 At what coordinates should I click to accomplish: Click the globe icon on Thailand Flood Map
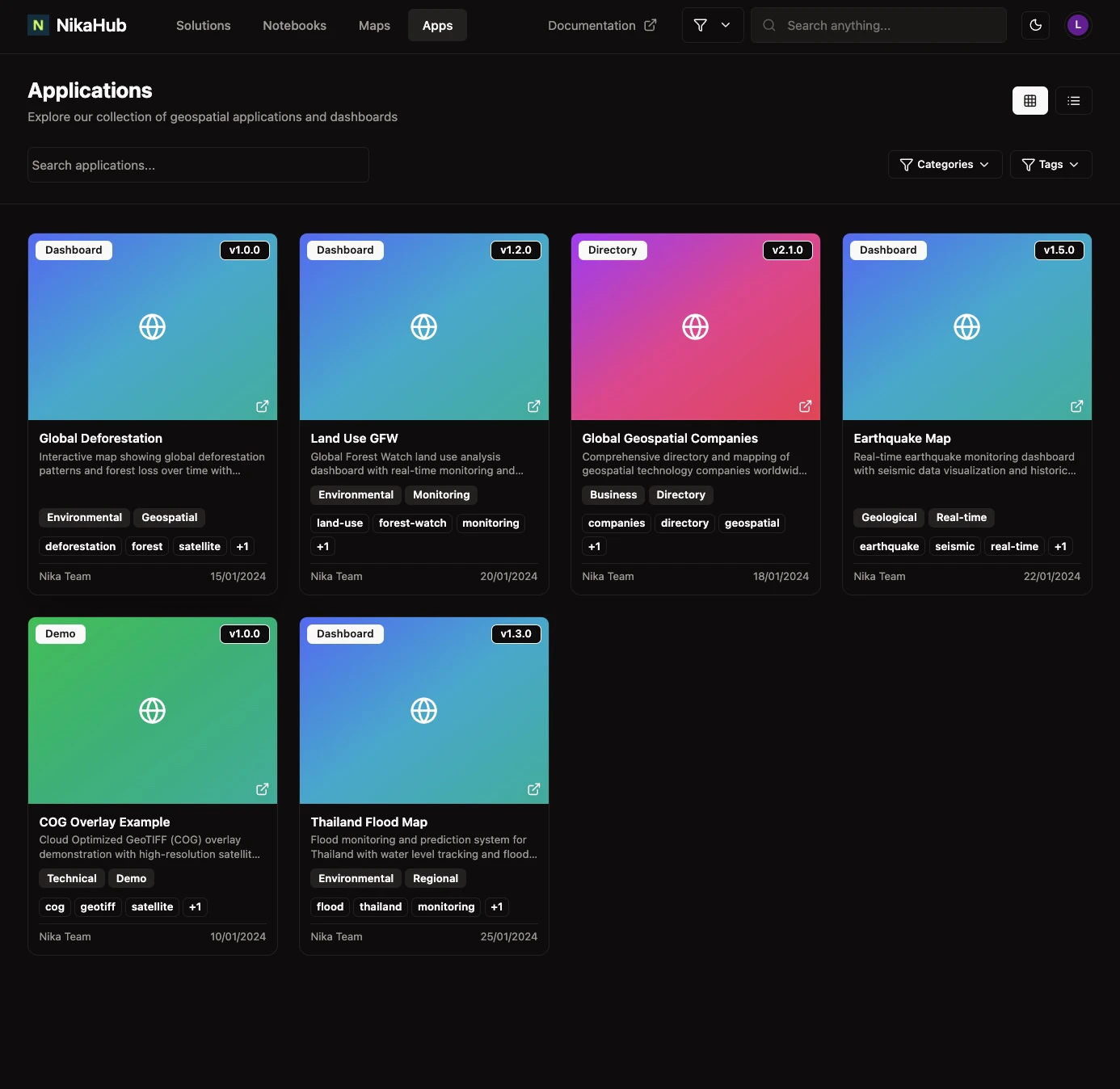click(423, 711)
